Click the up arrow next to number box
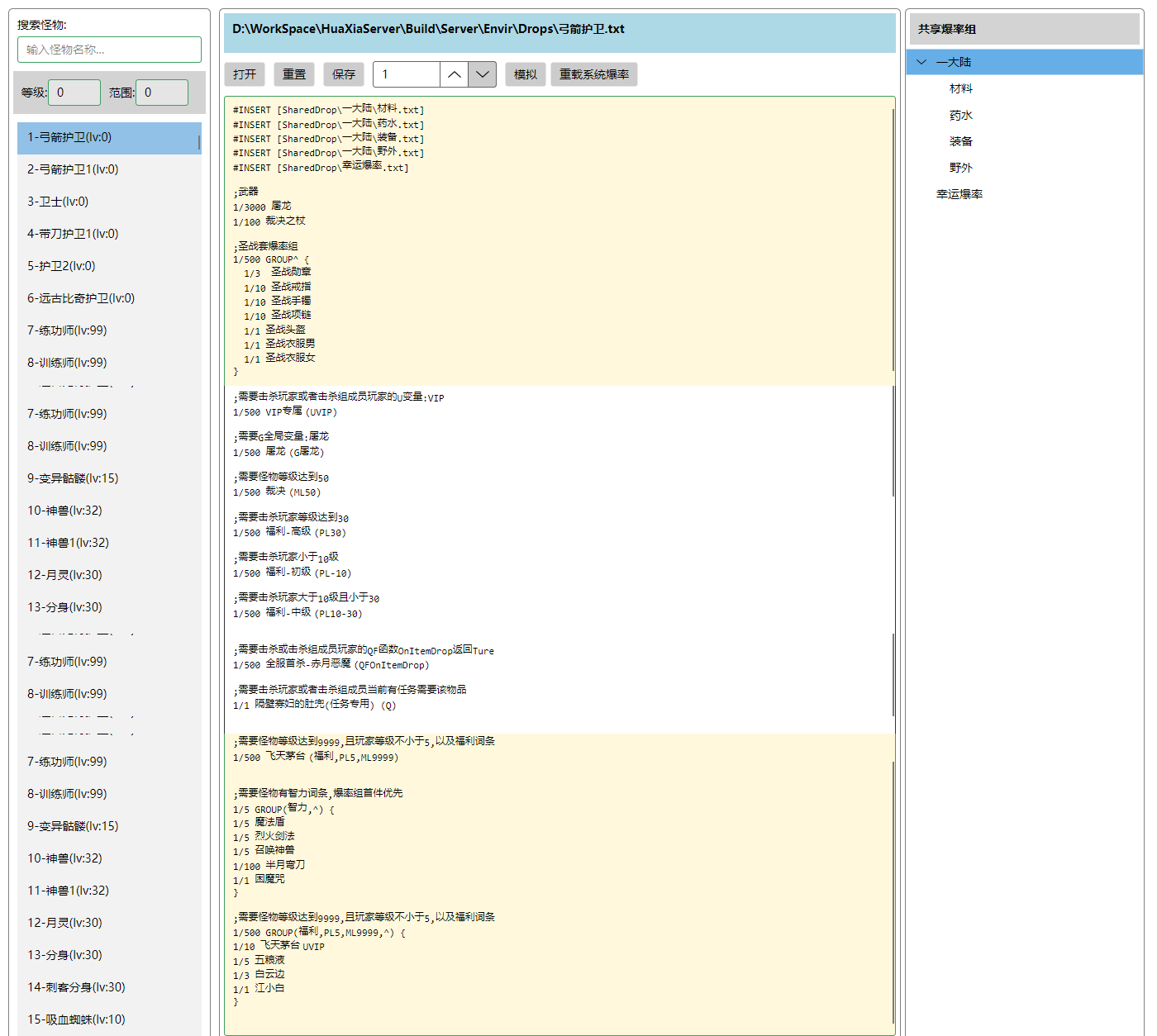This screenshot has width=1157, height=1036. point(454,74)
